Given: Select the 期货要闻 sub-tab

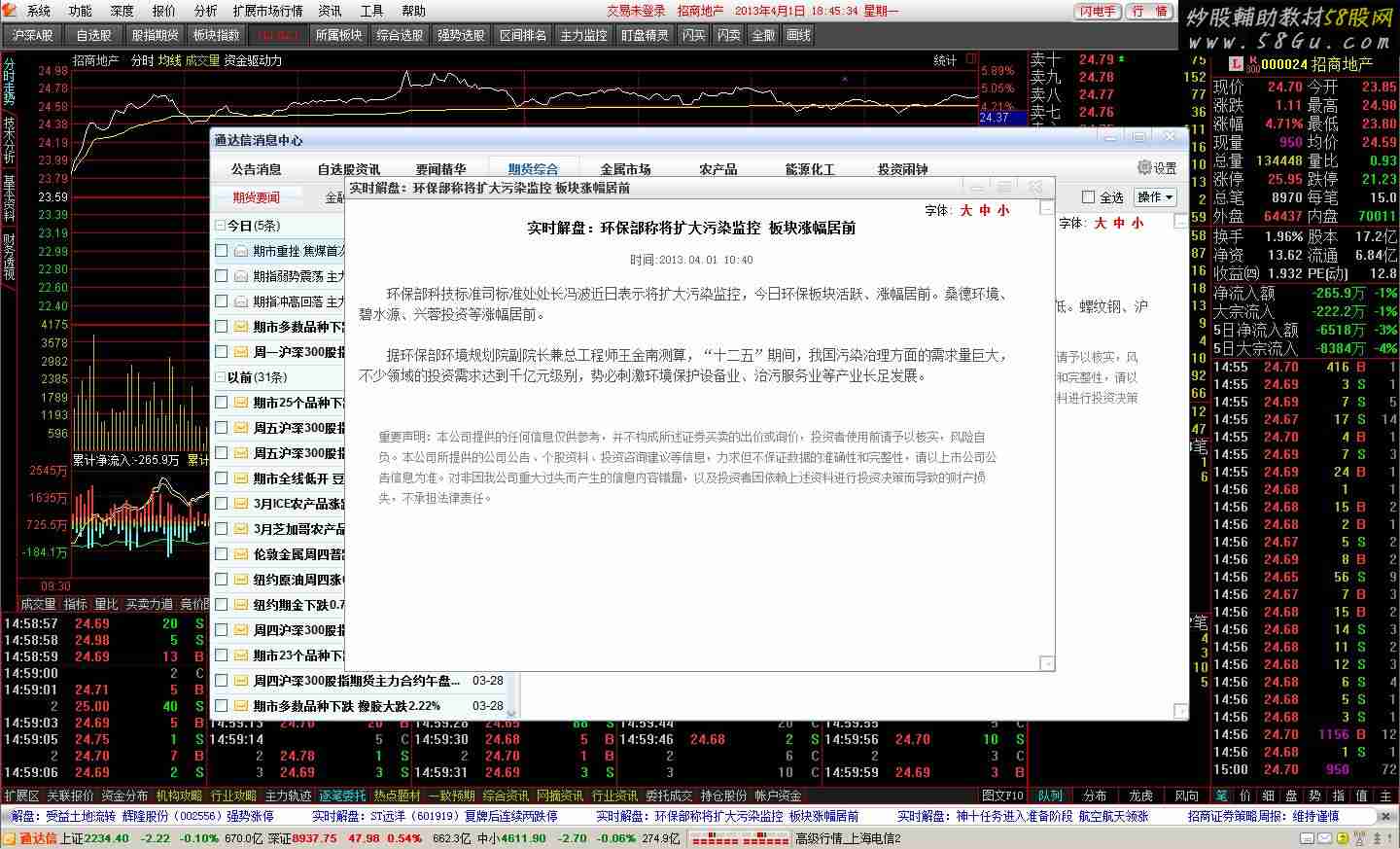Looking at the screenshot, I should [x=256, y=197].
